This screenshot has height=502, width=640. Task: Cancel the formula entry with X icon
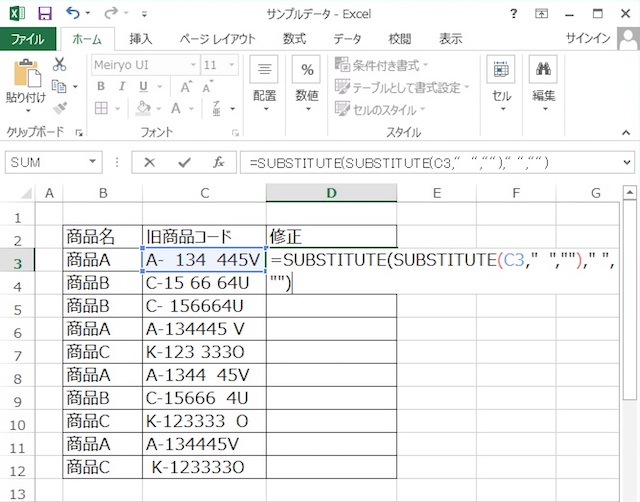click(150, 162)
